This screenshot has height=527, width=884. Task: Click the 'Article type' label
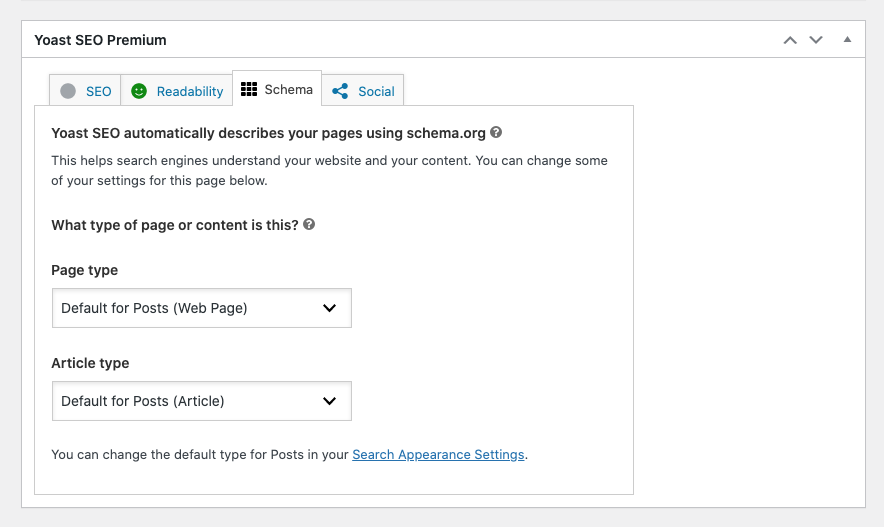click(90, 363)
